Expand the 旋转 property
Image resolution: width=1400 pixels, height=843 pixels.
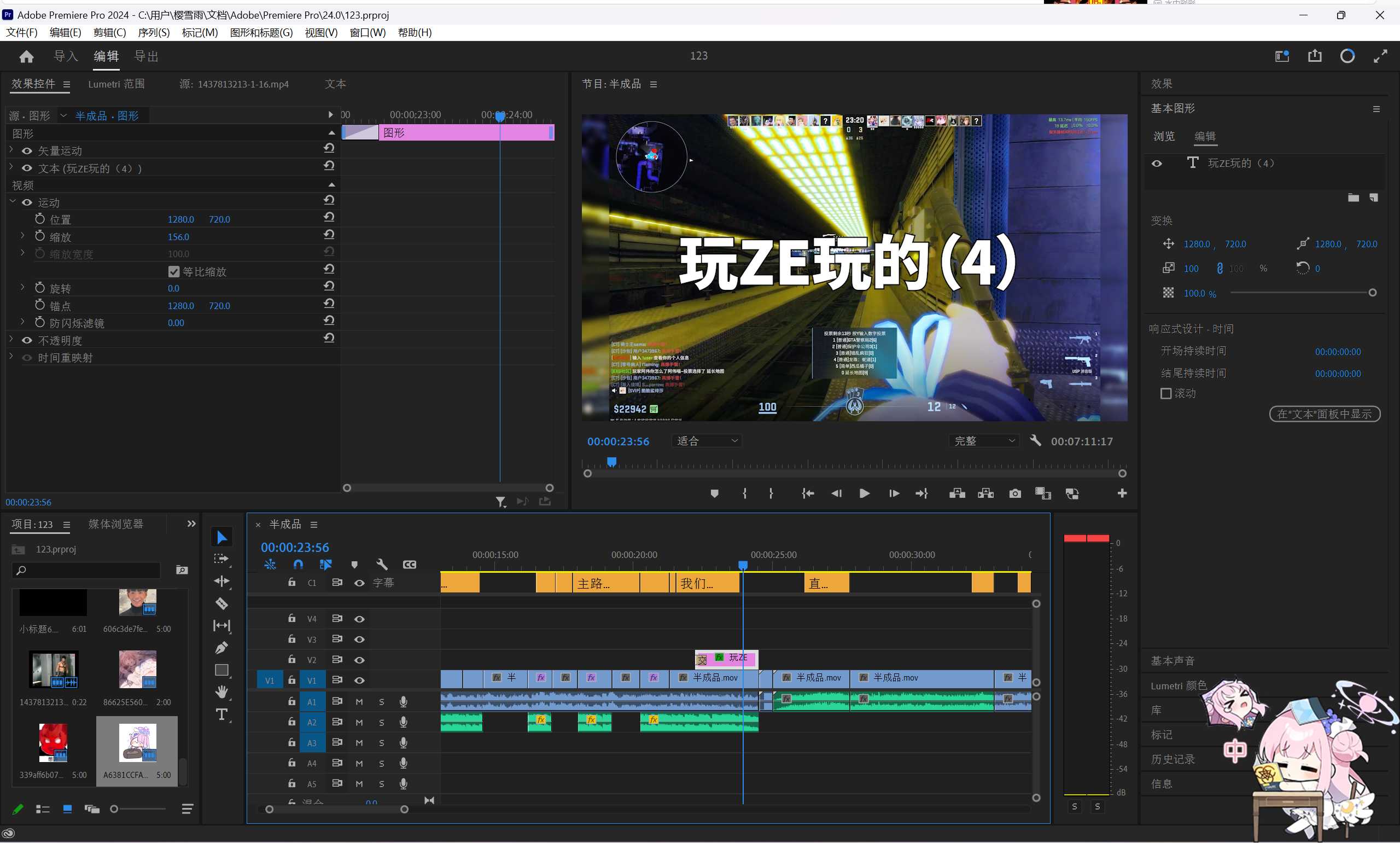(23, 287)
